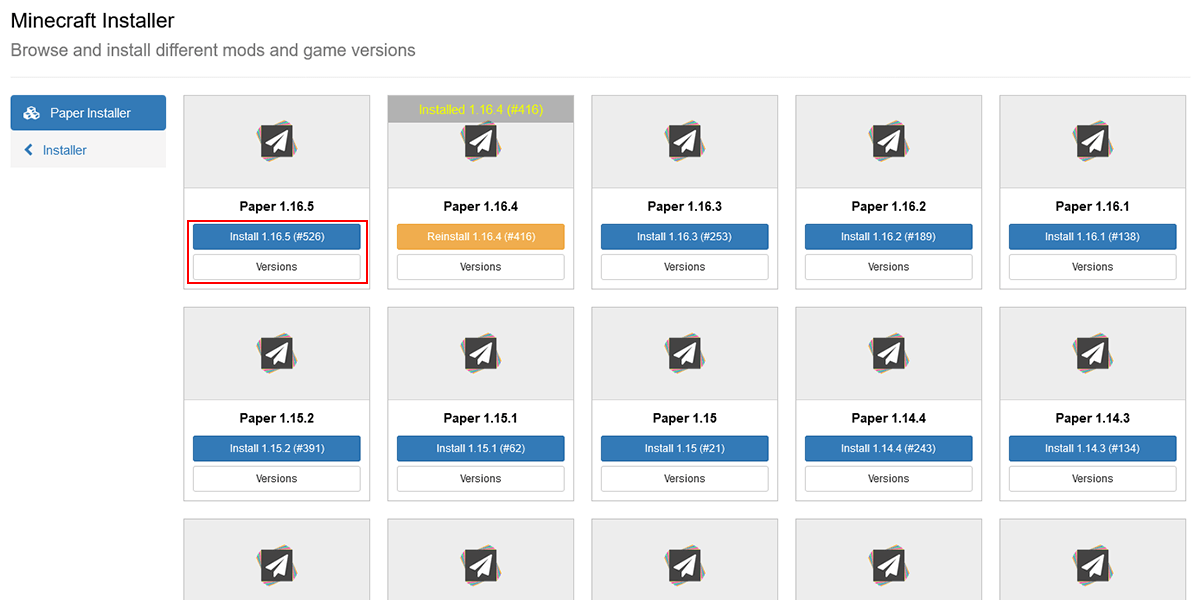The width and height of the screenshot is (1200, 600).
Task: Install Paper 1.16.2 build #189
Action: (889, 237)
